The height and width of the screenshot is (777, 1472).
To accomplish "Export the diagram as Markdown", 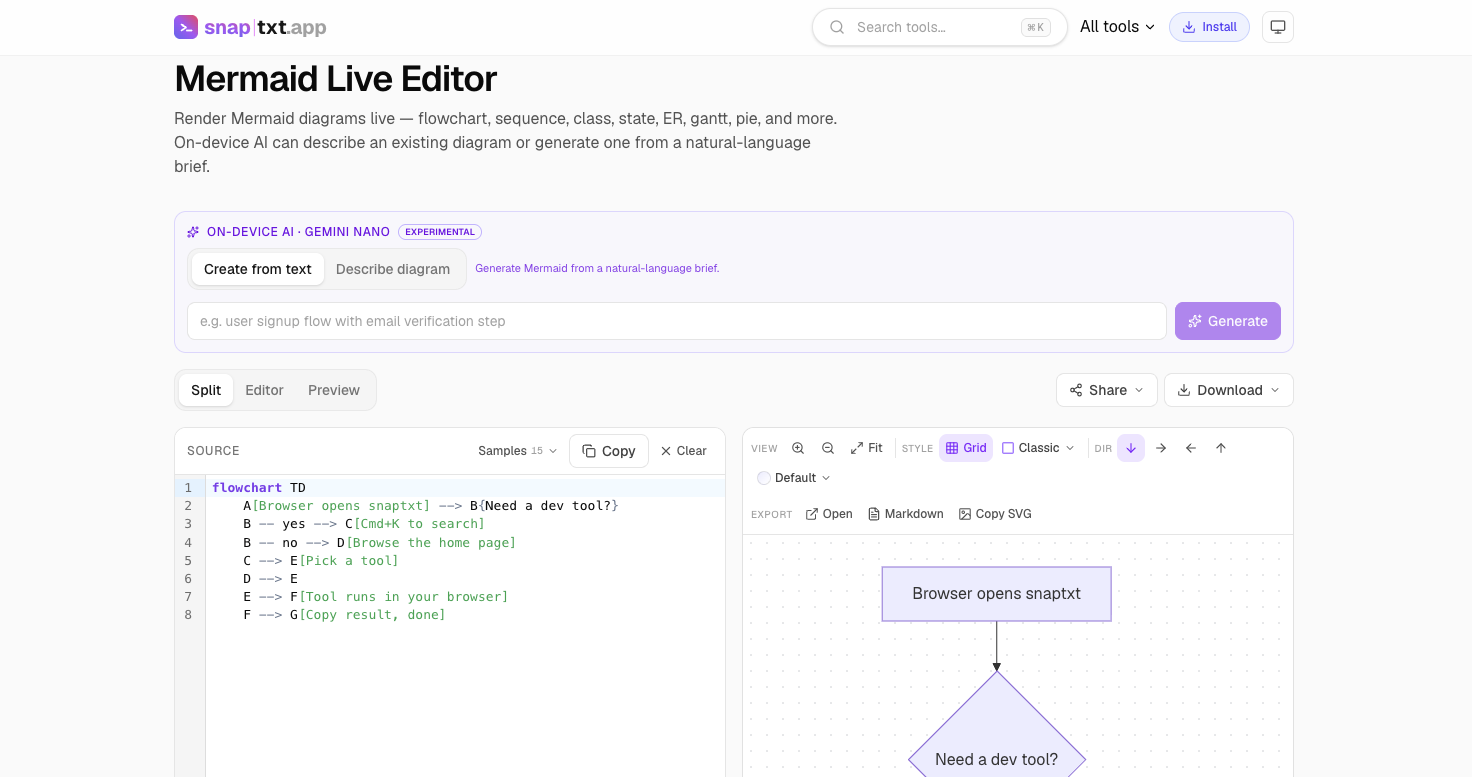I will pos(906,514).
